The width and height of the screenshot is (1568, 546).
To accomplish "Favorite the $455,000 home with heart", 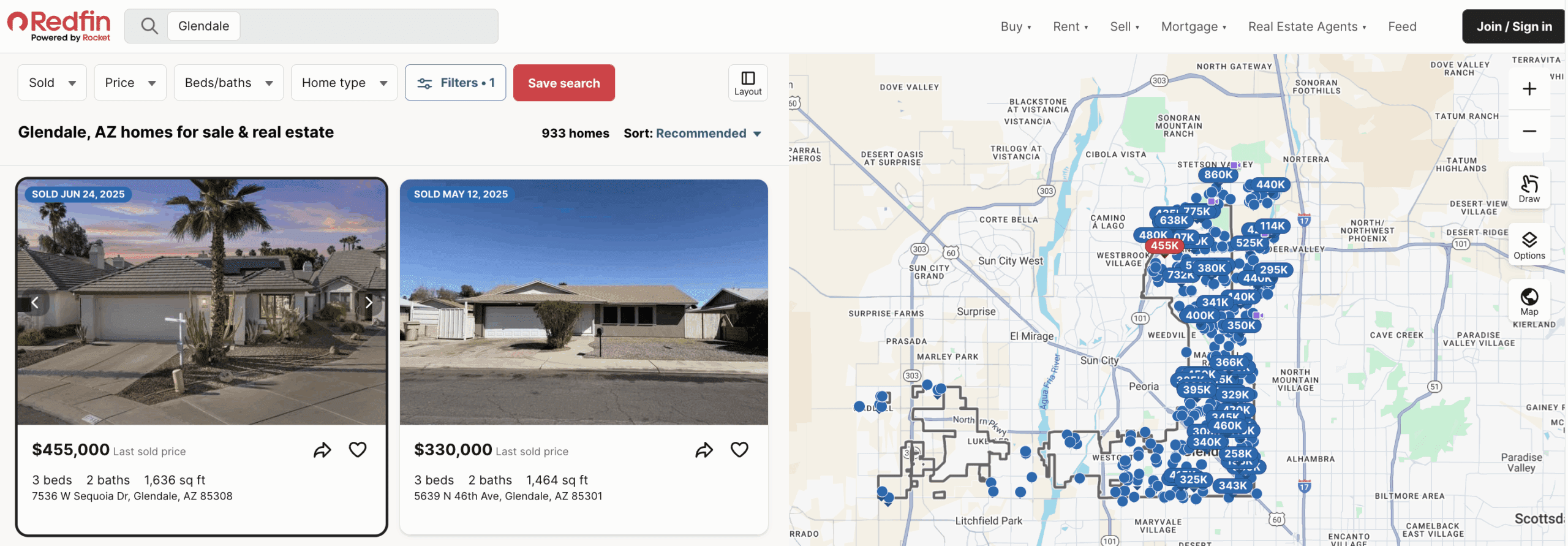I will click(358, 450).
